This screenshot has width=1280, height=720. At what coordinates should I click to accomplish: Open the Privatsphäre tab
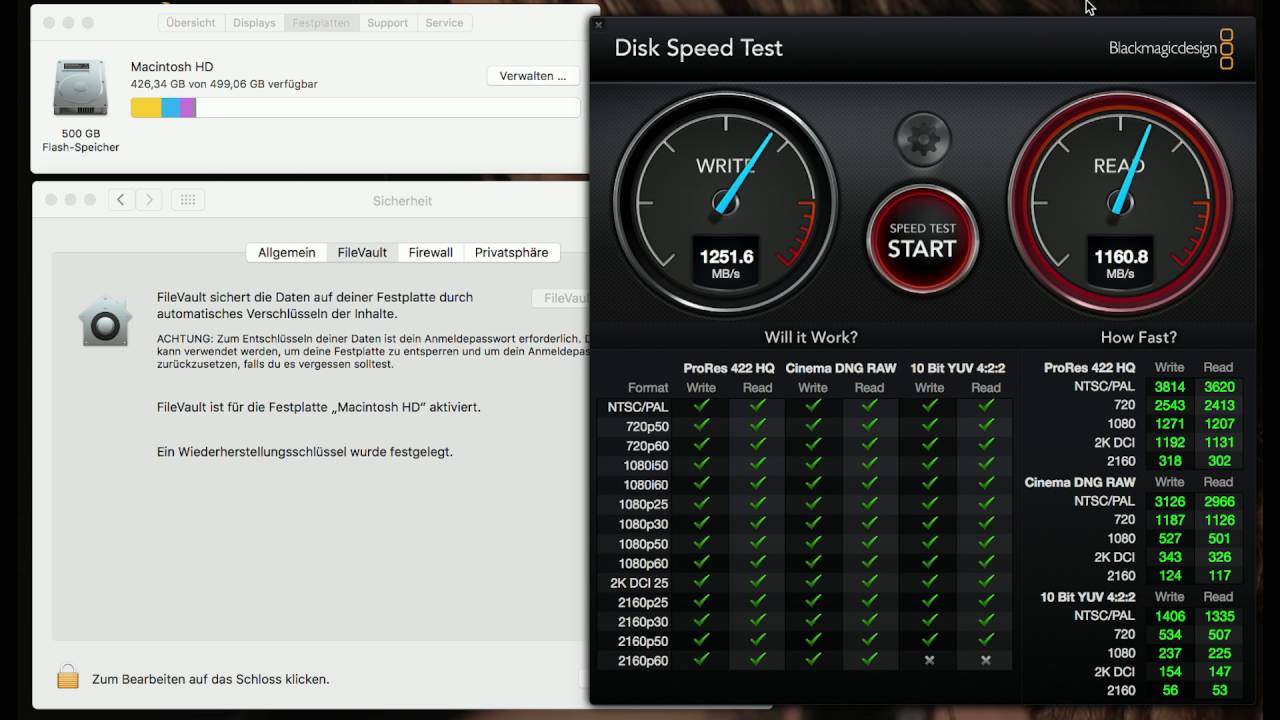click(512, 252)
